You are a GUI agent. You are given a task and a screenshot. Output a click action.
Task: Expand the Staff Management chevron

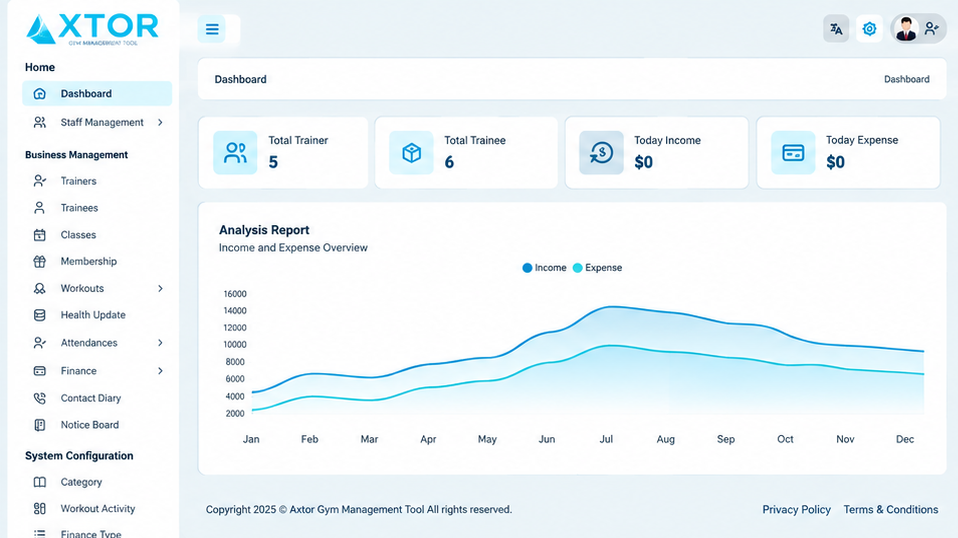click(160, 122)
